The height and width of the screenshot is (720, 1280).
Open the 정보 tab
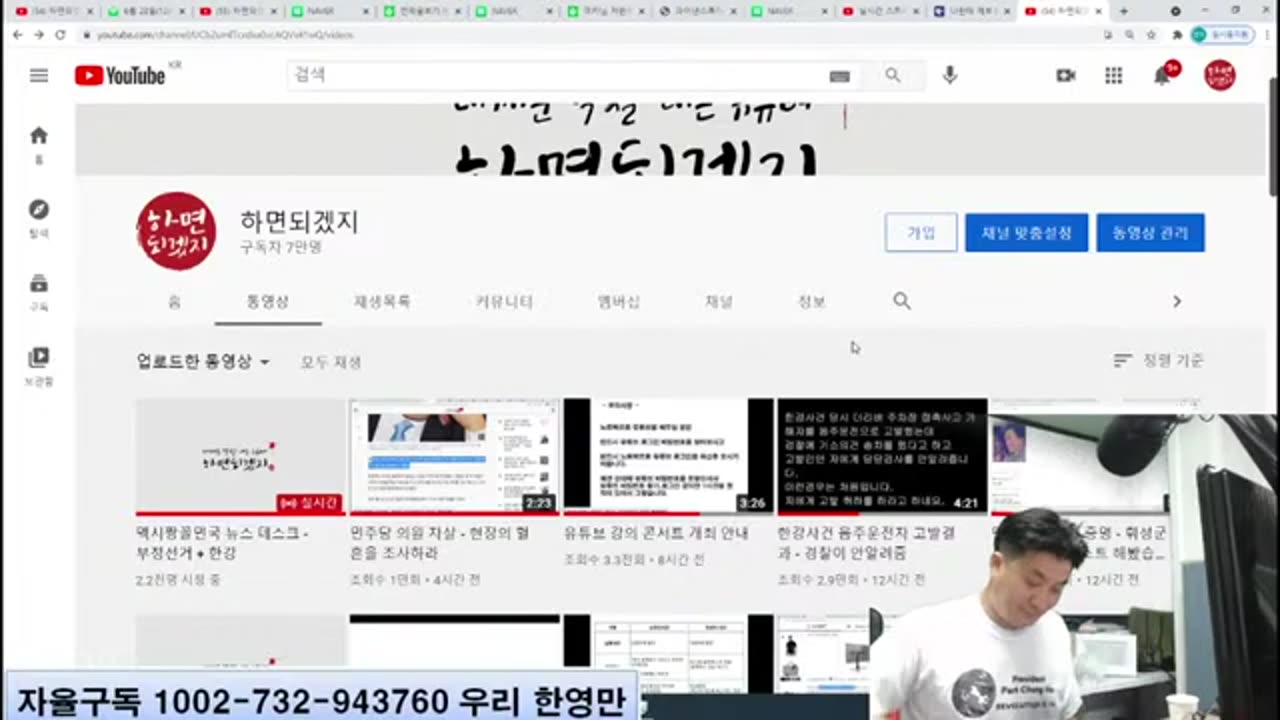pyautogui.click(x=811, y=301)
